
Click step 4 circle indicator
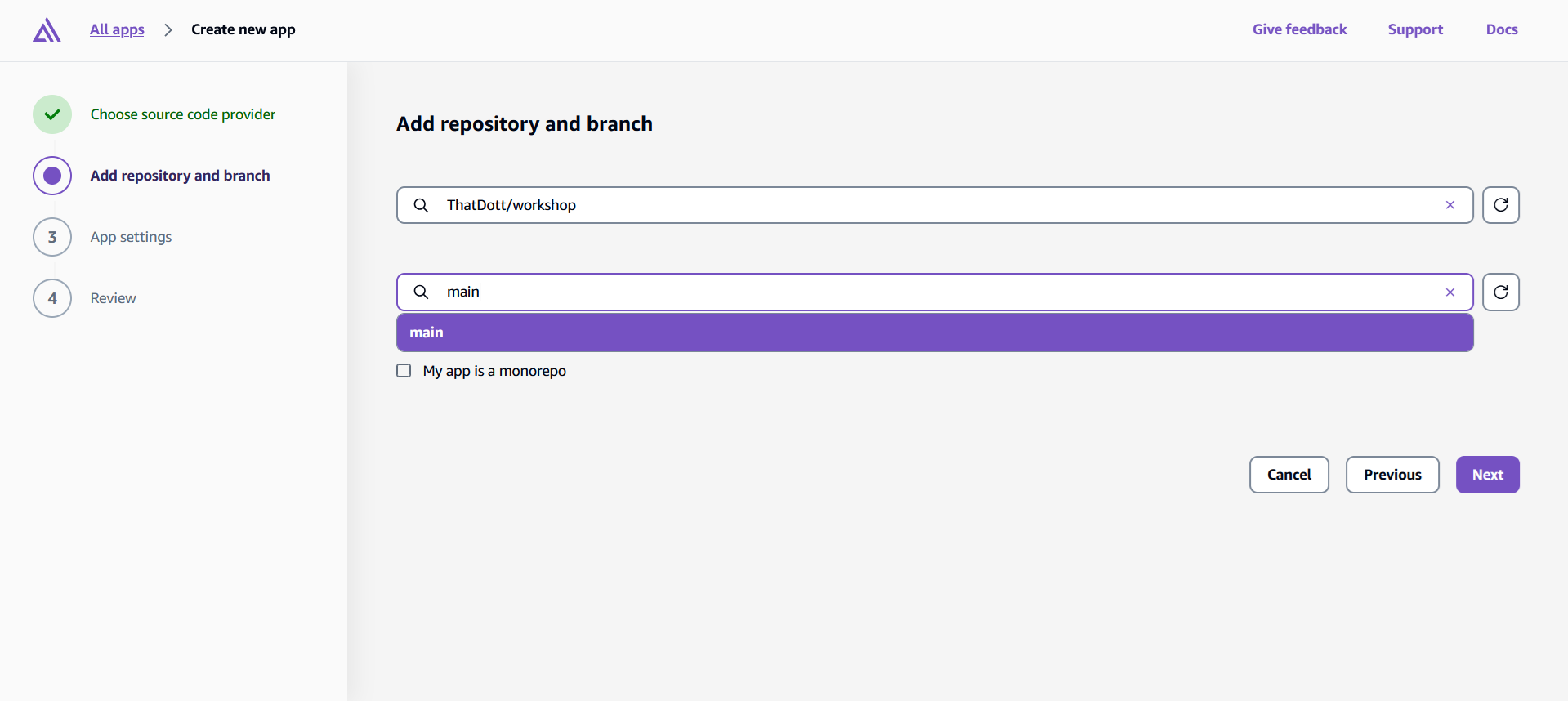point(52,298)
